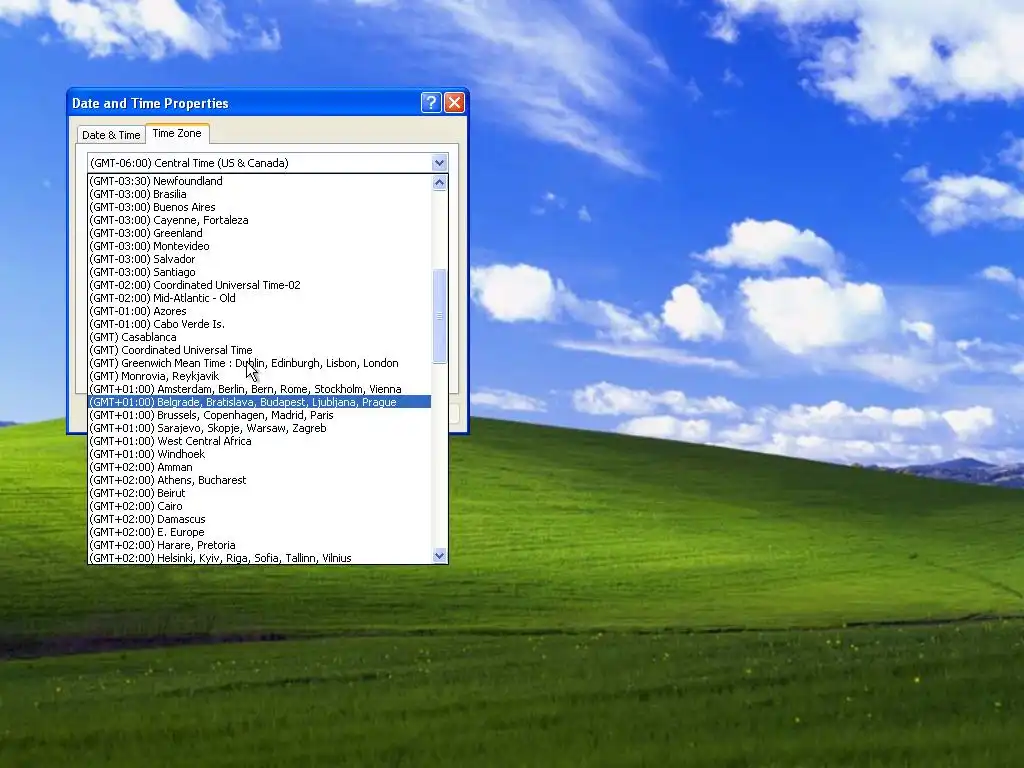Screen dimensions: 1024x768
Task: Pick (GMT) Monrovia, Reykjavik
Action: tap(259, 376)
